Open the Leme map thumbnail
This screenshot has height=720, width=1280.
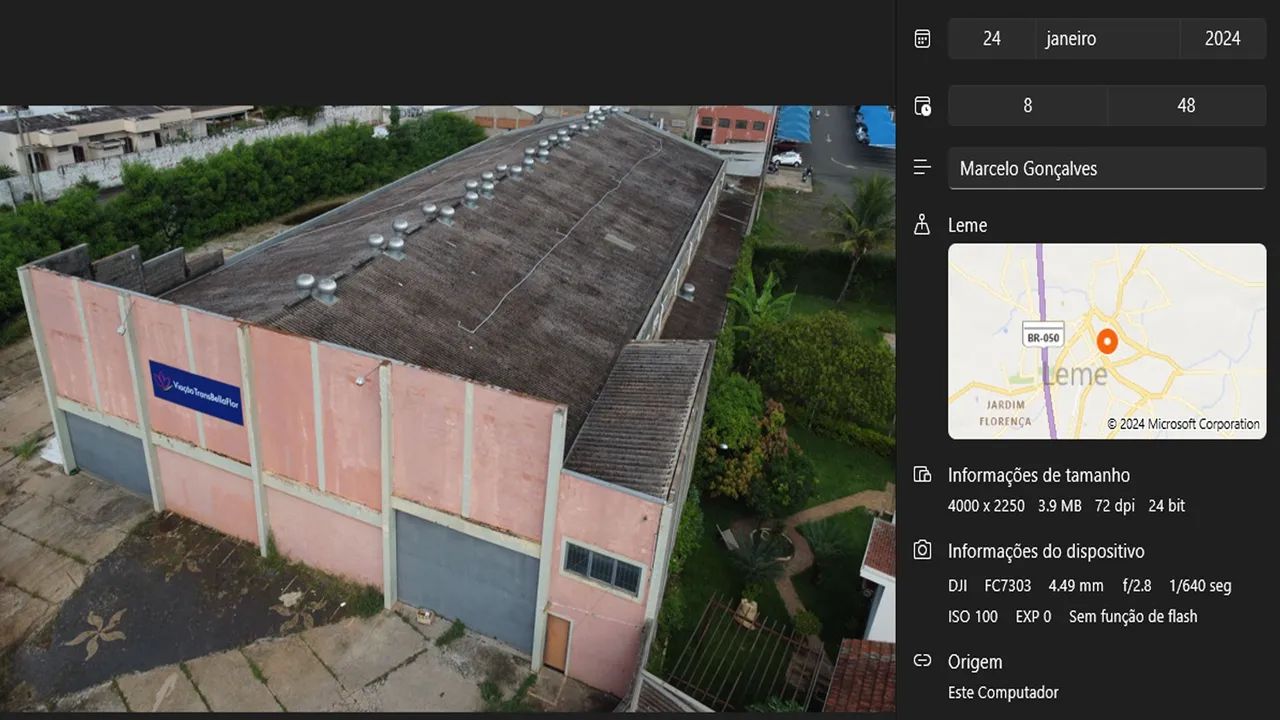1107,341
